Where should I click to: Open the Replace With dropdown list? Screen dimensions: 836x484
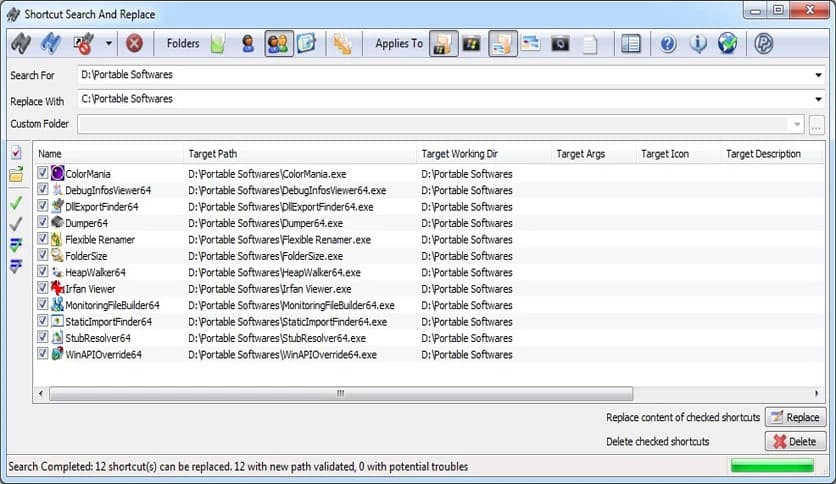(818, 99)
